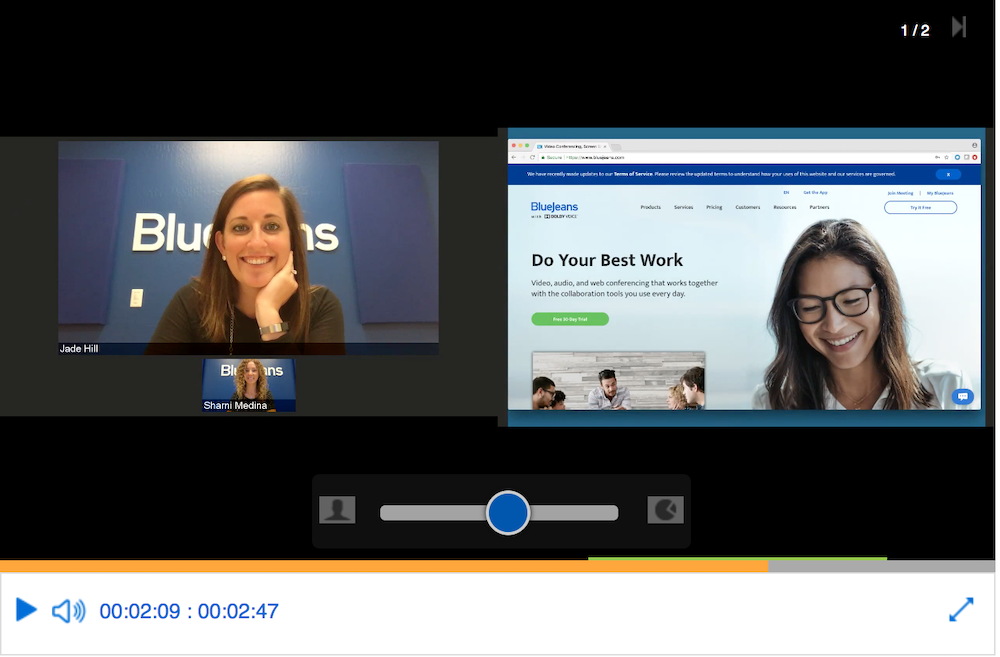
Task: Click the green Free 30 Day Trial button
Action: click(x=570, y=319)
